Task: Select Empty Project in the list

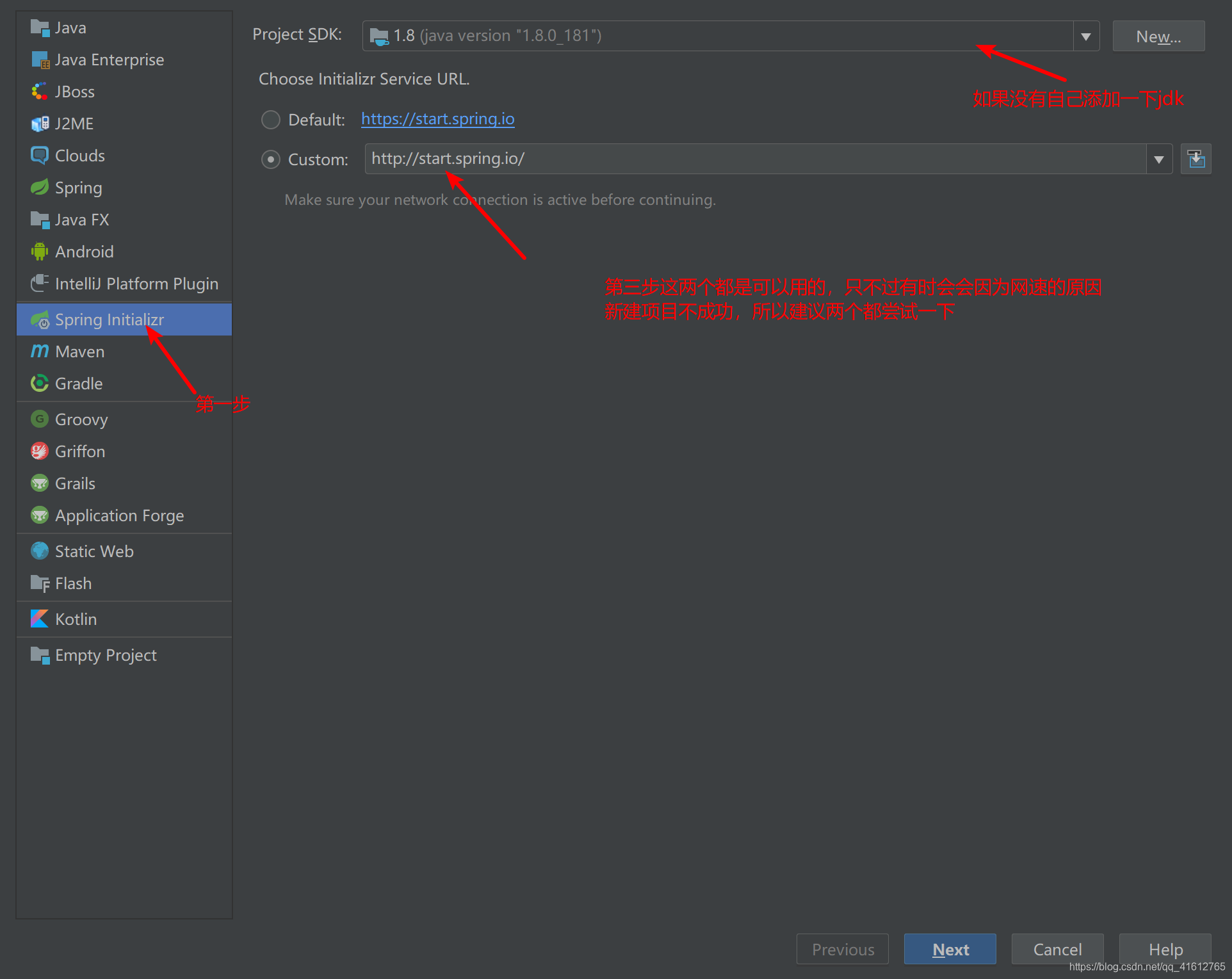Action: pyautogui.click(x=106, y=655)
